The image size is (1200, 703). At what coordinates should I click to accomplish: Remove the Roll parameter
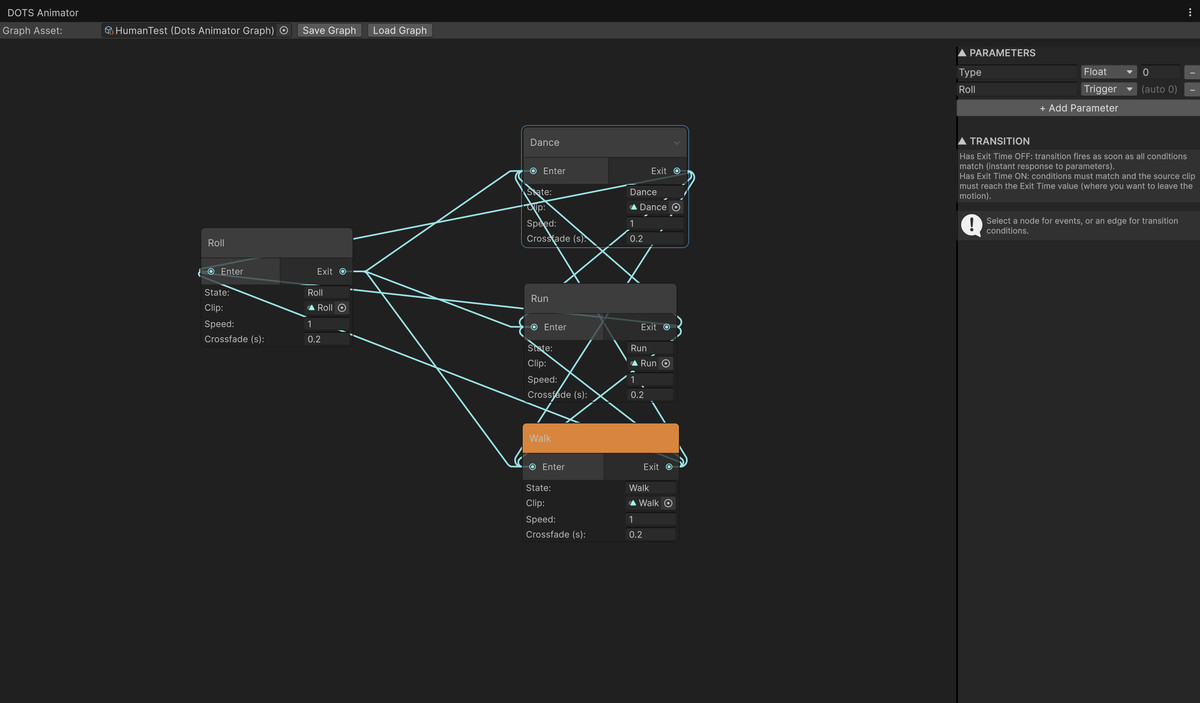(1191, 90)
